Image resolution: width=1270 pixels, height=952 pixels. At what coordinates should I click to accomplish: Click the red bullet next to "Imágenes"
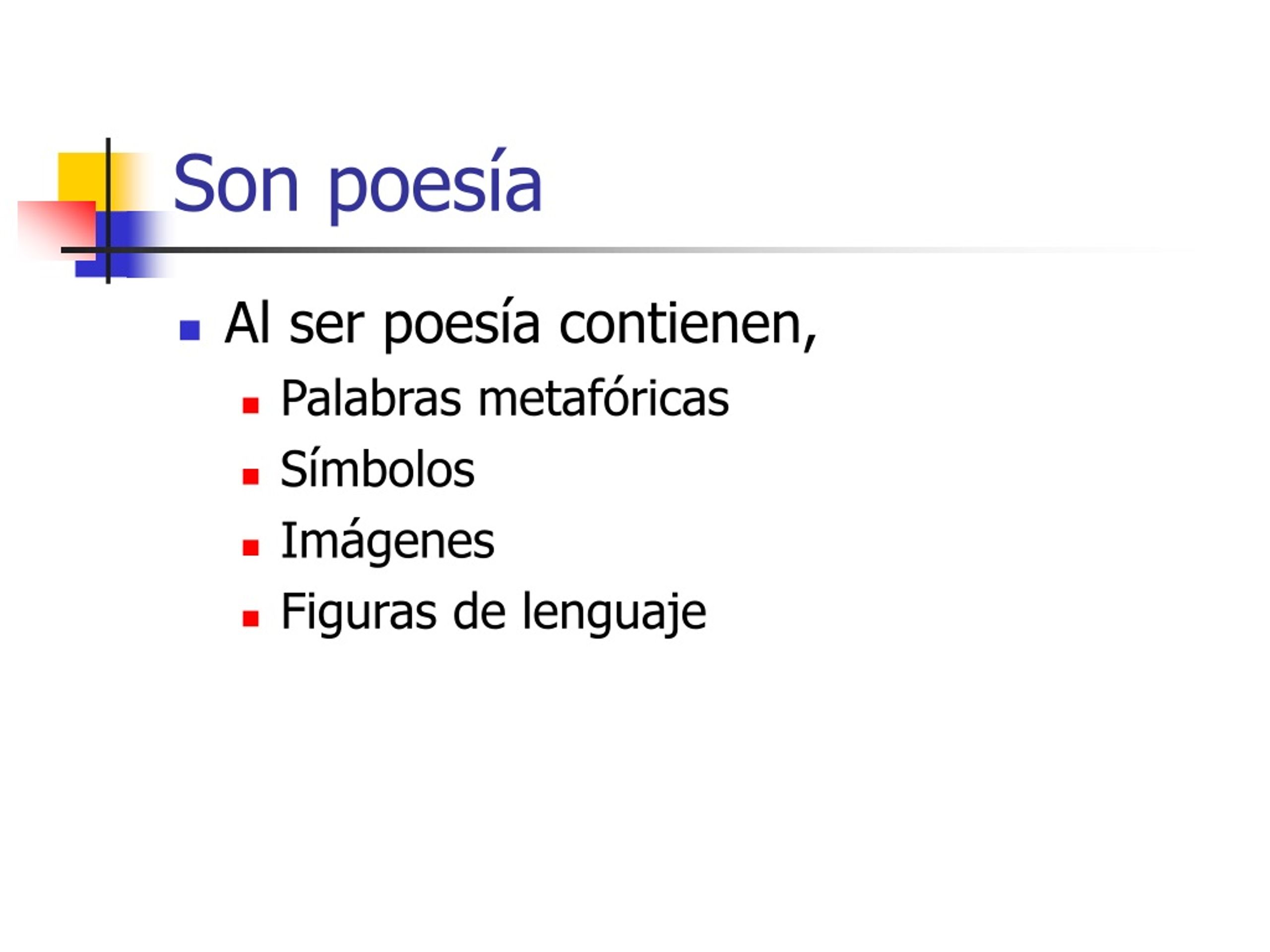point(251,547)
